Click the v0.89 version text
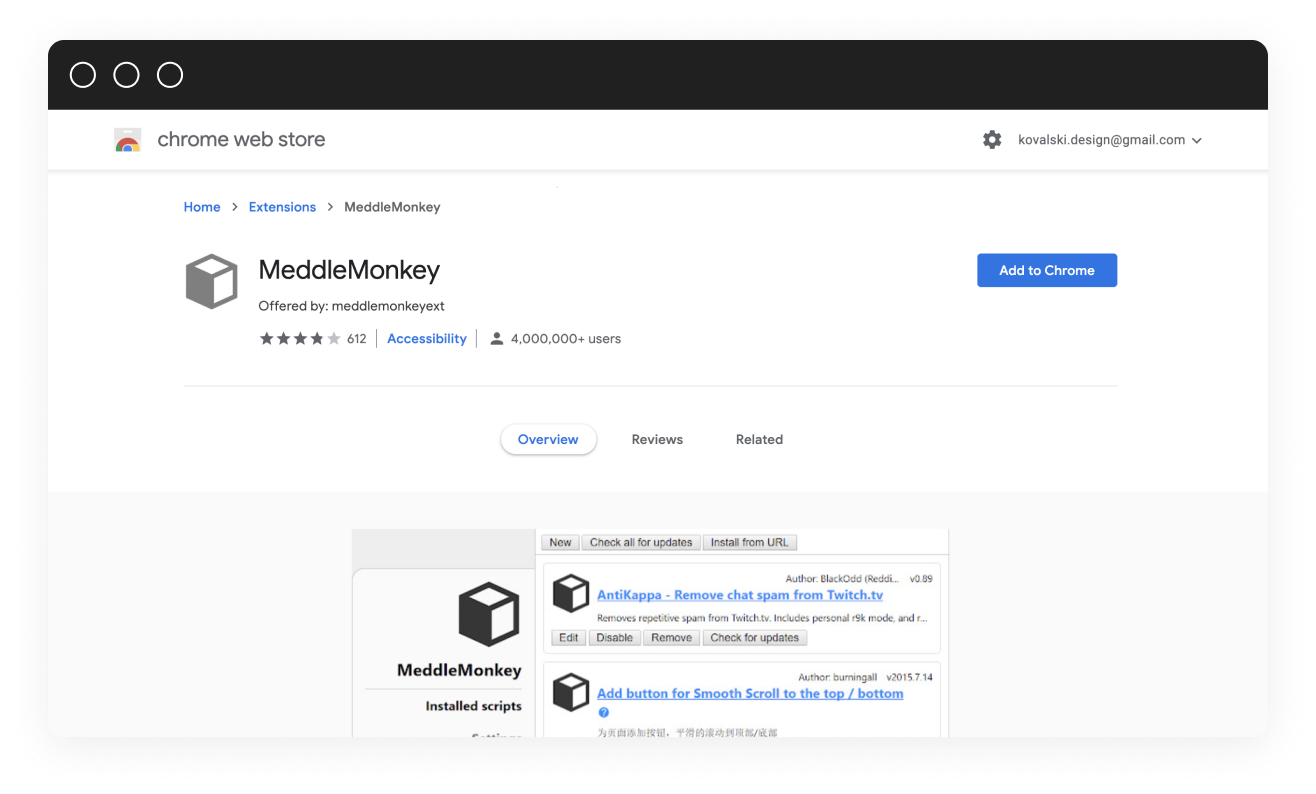The width and height of the screenshot is (1316, 794). (921, 578)
